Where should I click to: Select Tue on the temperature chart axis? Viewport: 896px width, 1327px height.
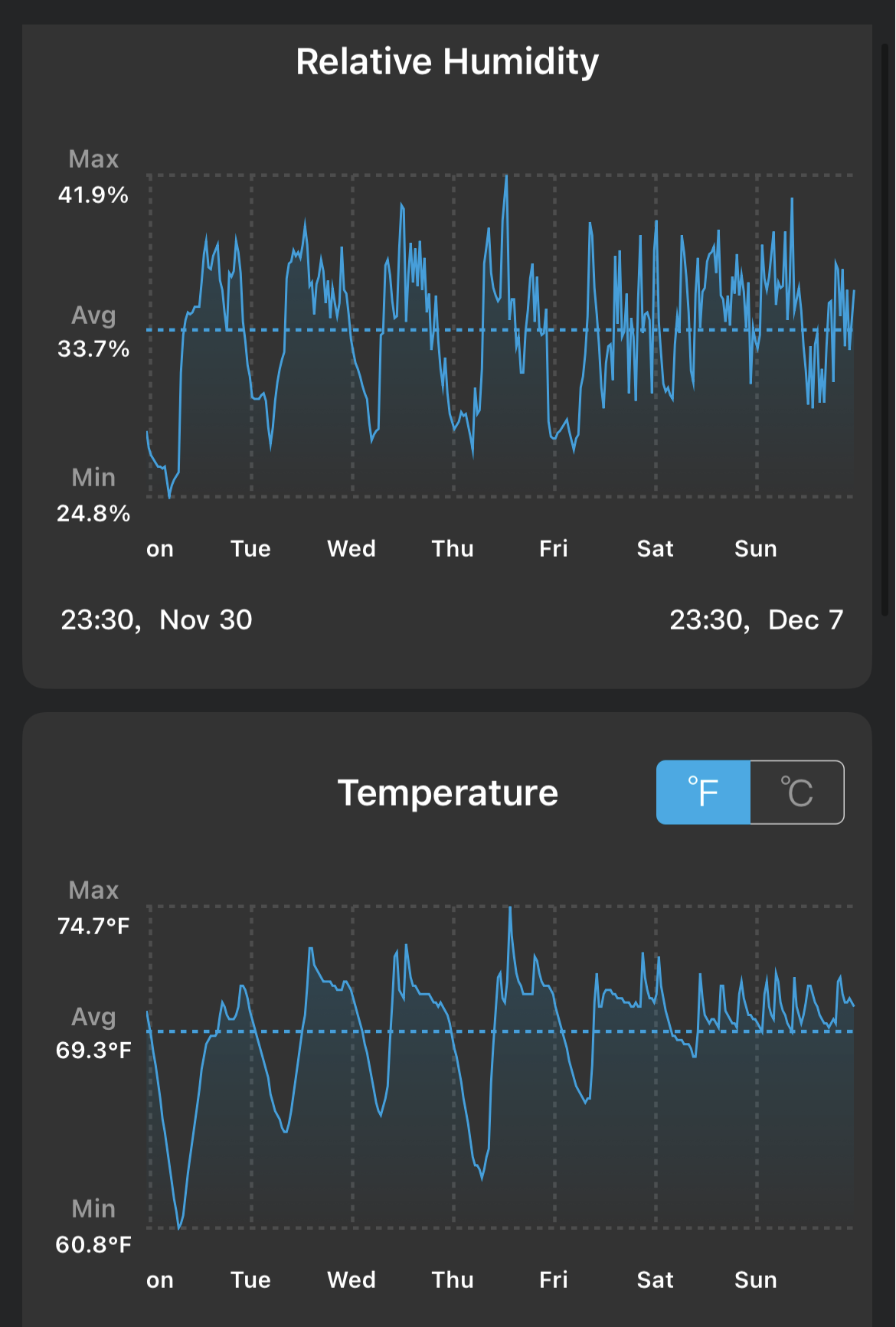250,1280
